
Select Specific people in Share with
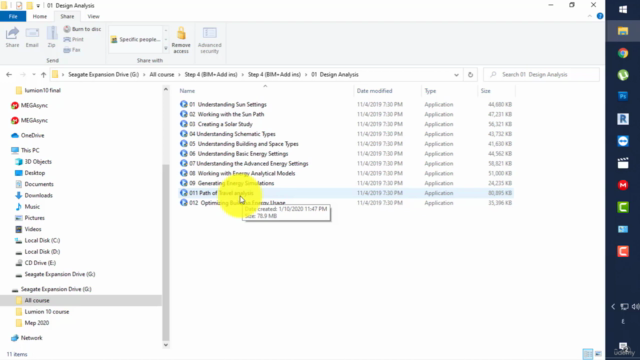[x=136, y=40]
